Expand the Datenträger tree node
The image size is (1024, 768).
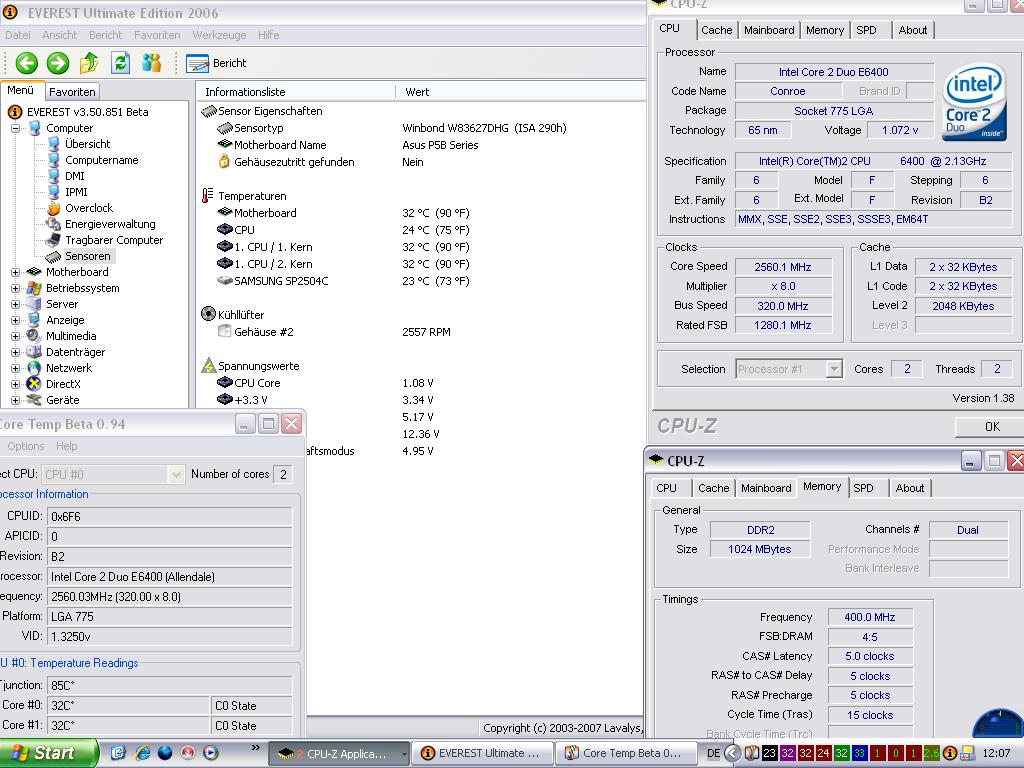point(15,352)
